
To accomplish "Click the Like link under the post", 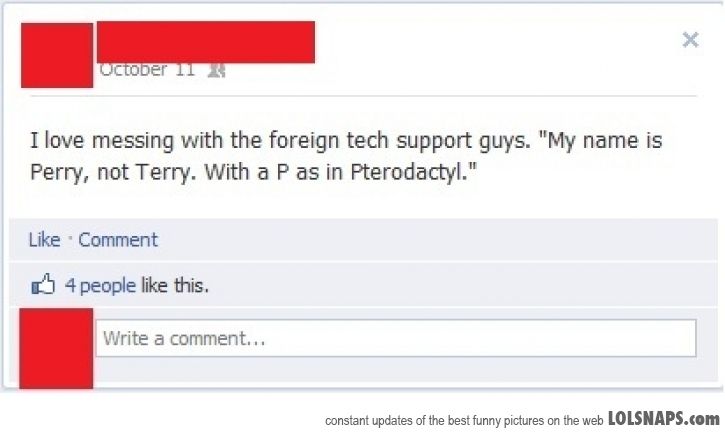I will pos(44,240).
